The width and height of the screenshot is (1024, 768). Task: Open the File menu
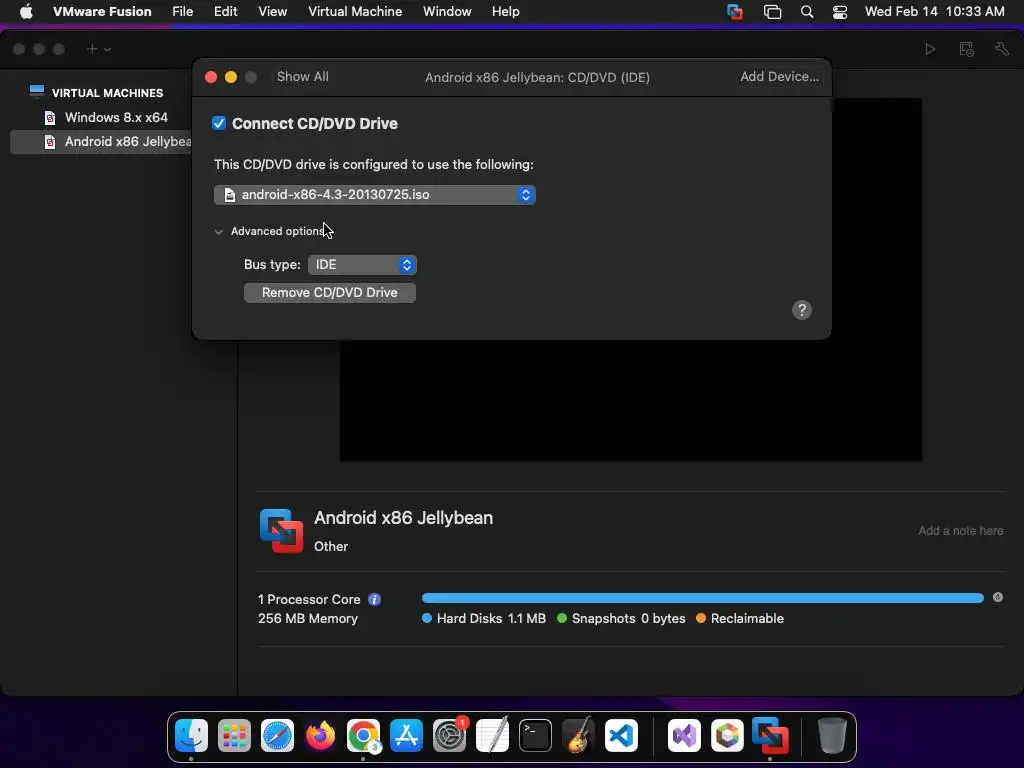[x=182, y=12]
